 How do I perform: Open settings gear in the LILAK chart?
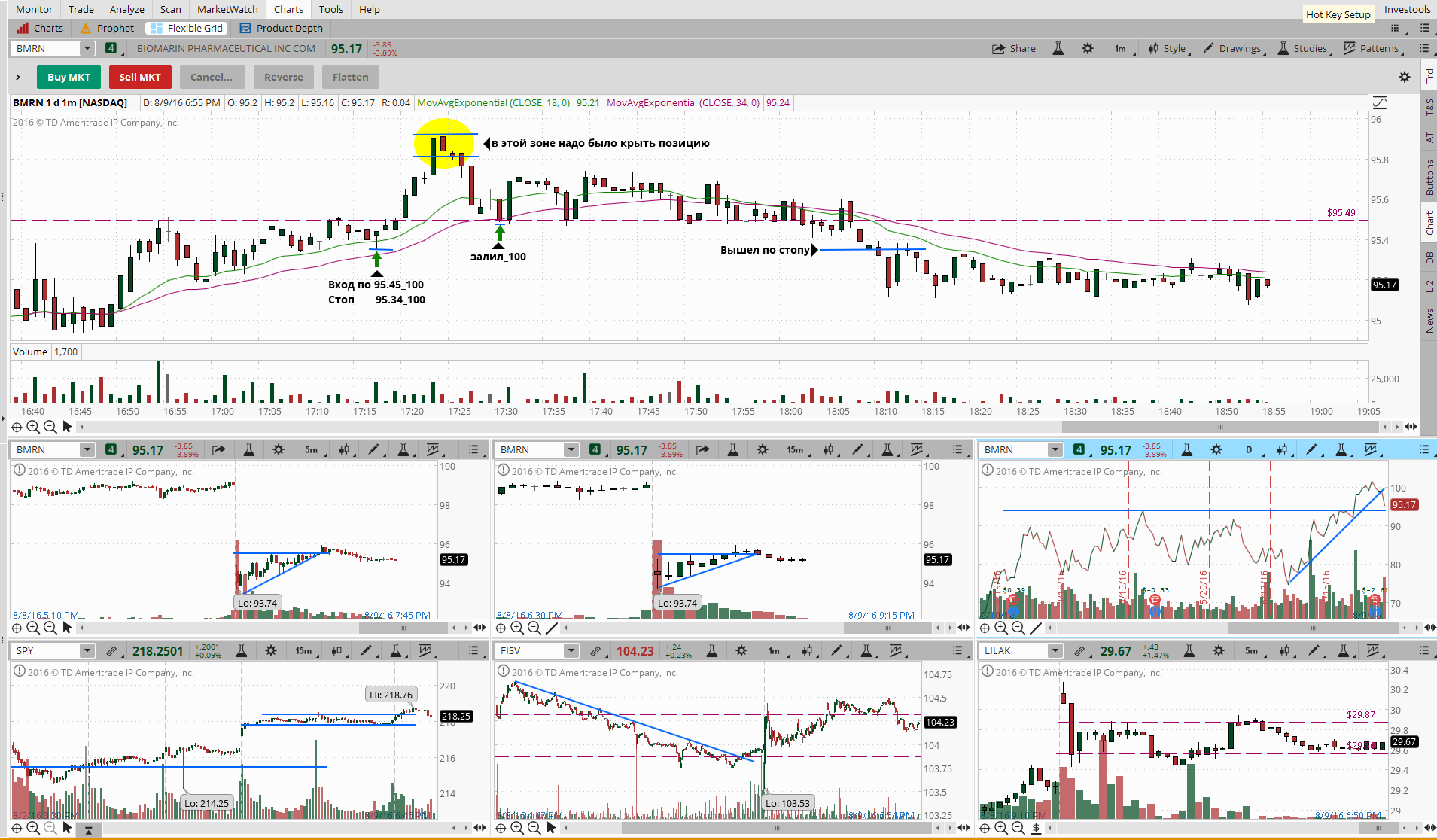(1219, 650)
